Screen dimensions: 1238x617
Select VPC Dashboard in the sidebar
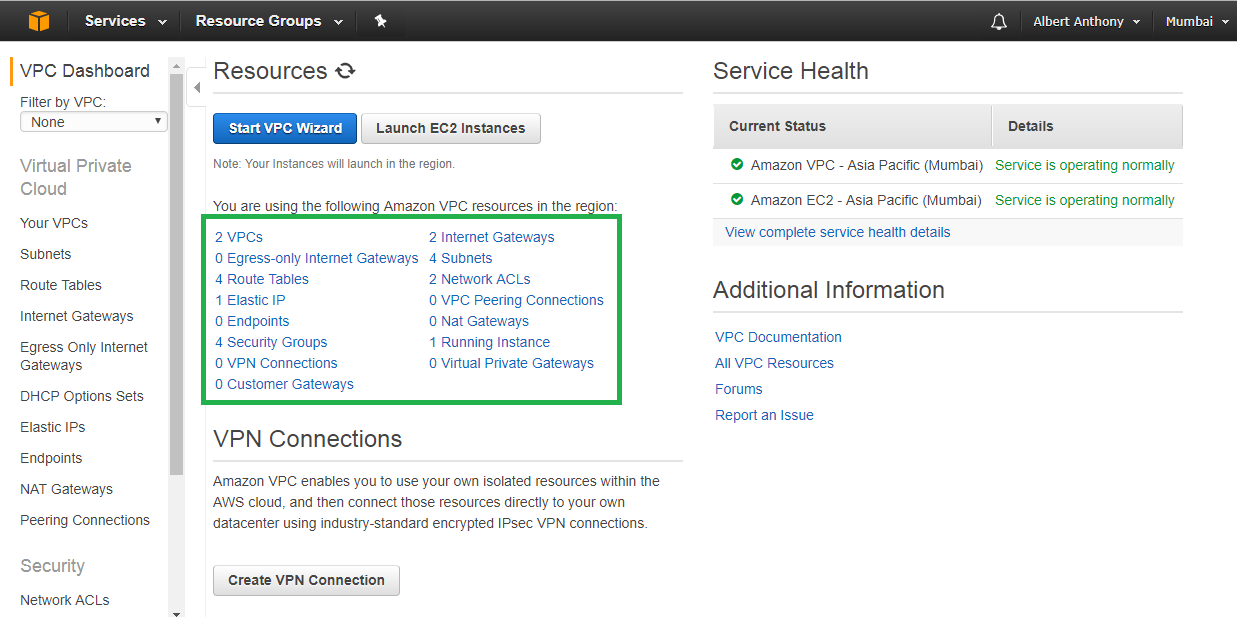tap(85, 71)
